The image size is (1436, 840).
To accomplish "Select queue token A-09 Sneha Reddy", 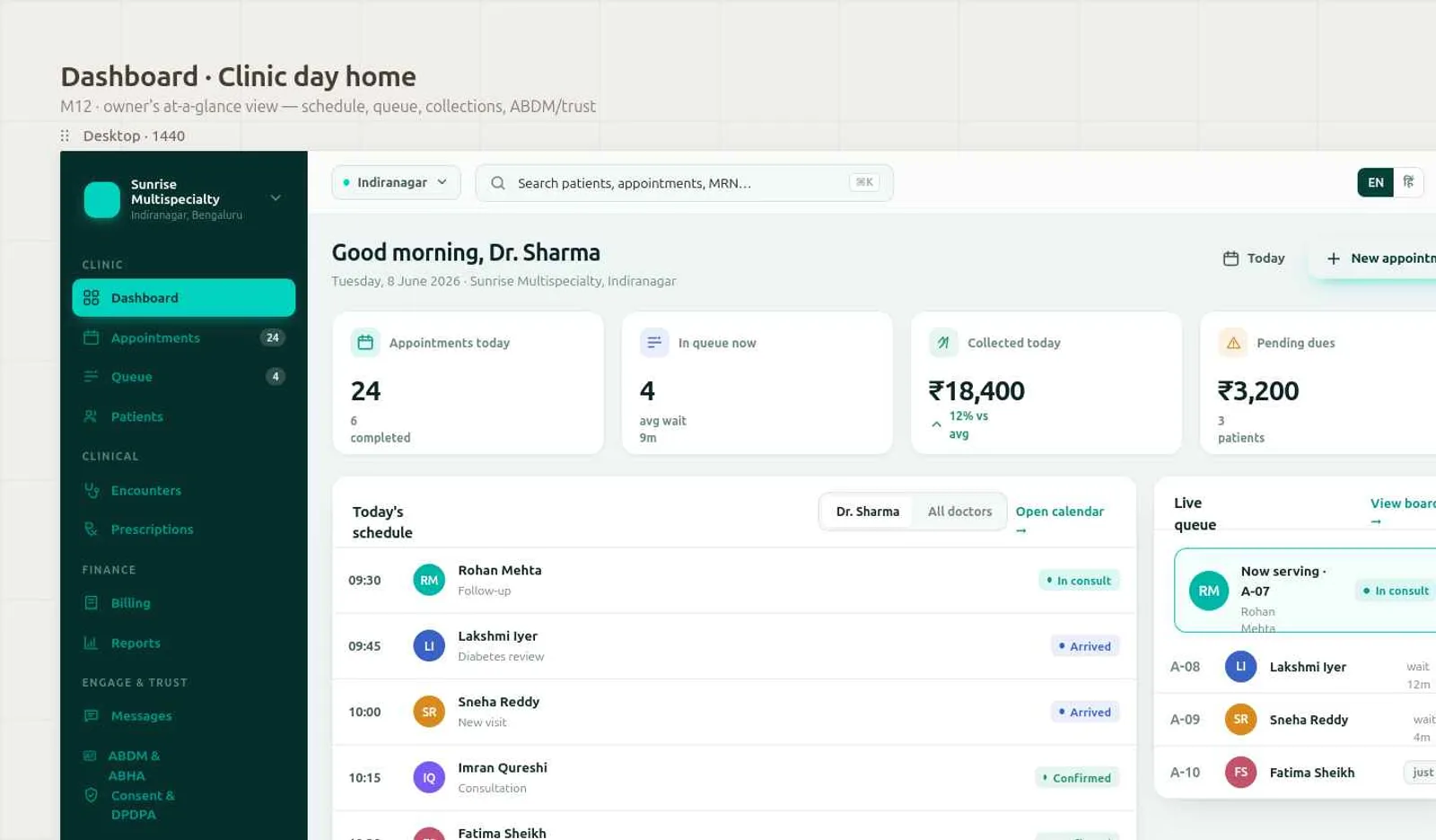I will tap(1297, 720).
